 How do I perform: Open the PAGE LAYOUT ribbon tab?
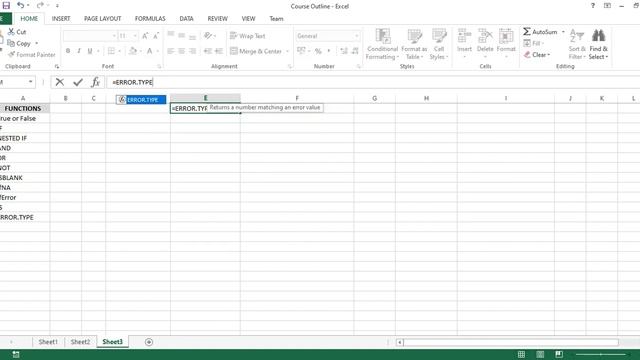pyautogui.click(x=102, y=18)
